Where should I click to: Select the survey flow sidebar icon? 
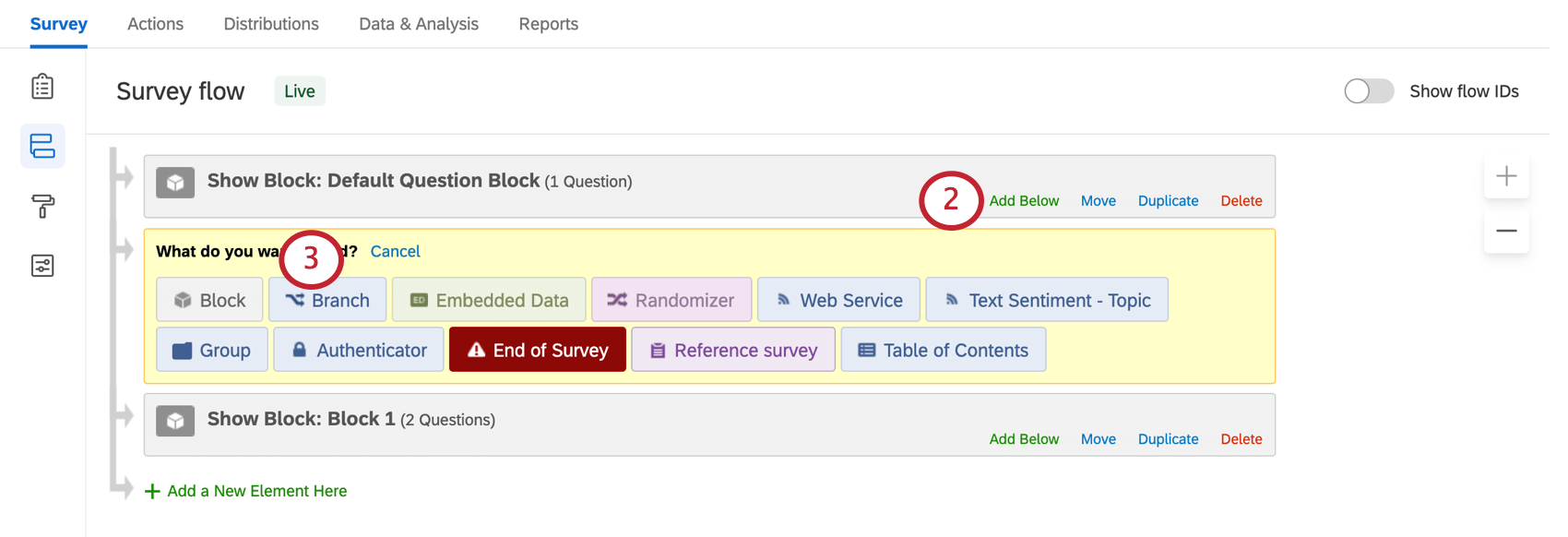pos(42,146)
